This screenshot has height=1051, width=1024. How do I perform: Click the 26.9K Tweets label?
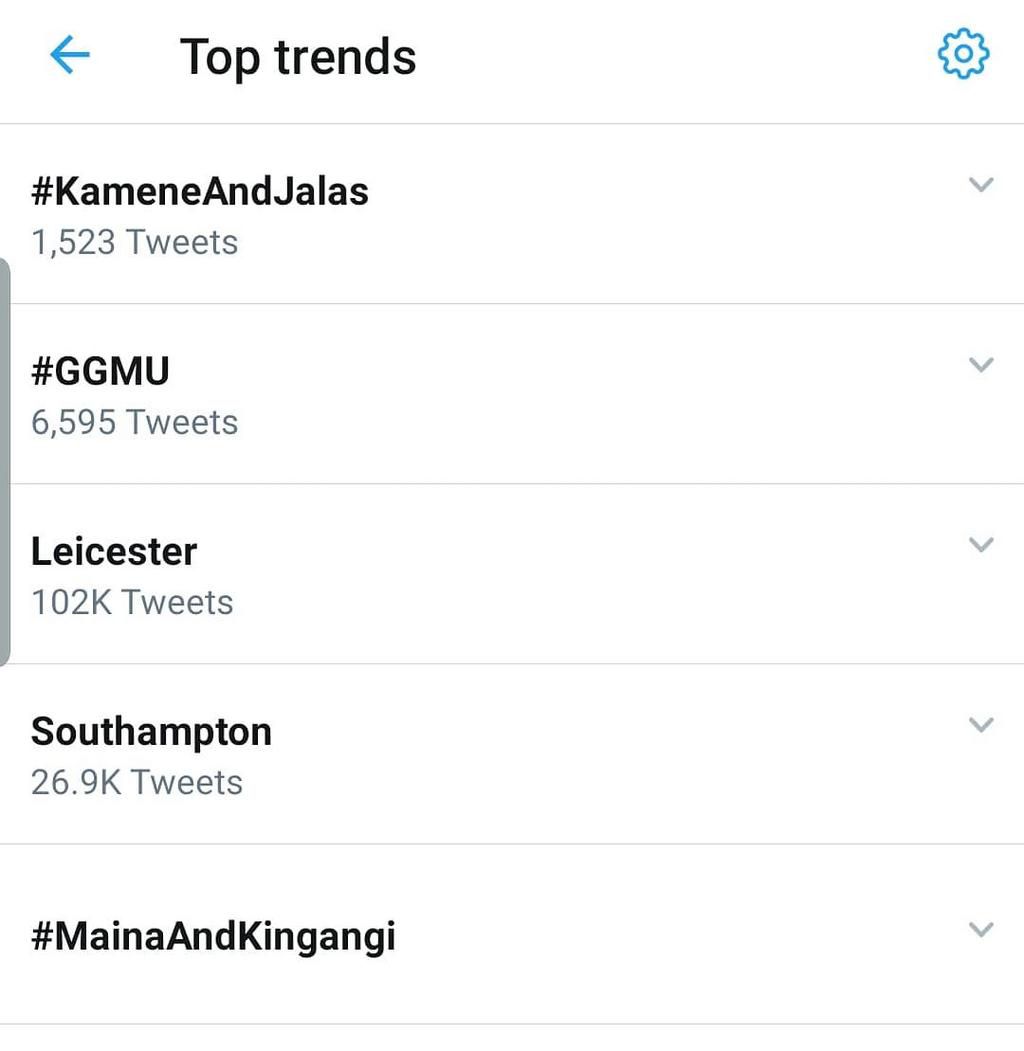point(137,782)
